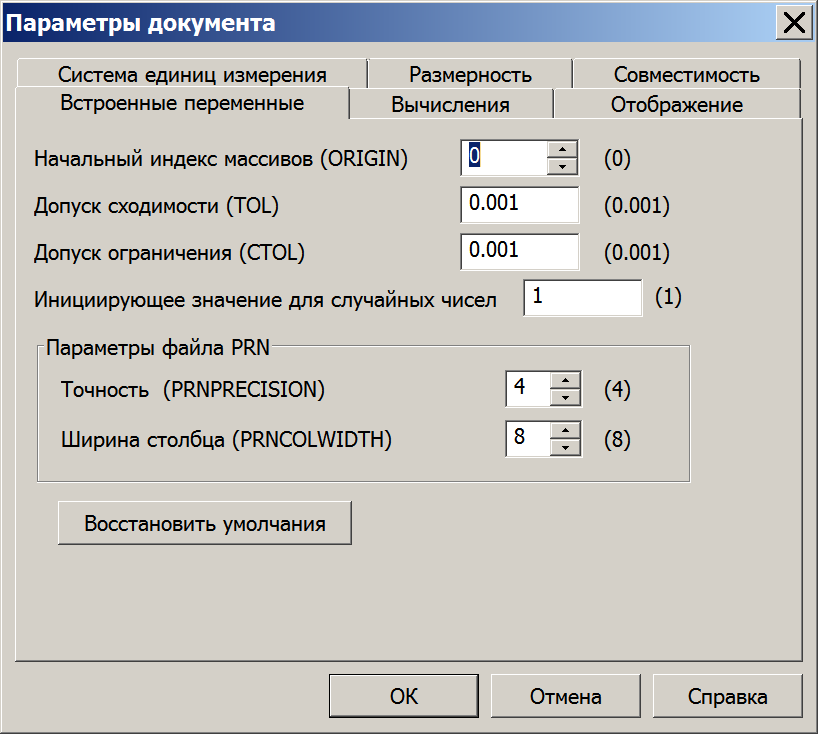Increase ORIGIN value with up arrow

click(x=562, y=149)
